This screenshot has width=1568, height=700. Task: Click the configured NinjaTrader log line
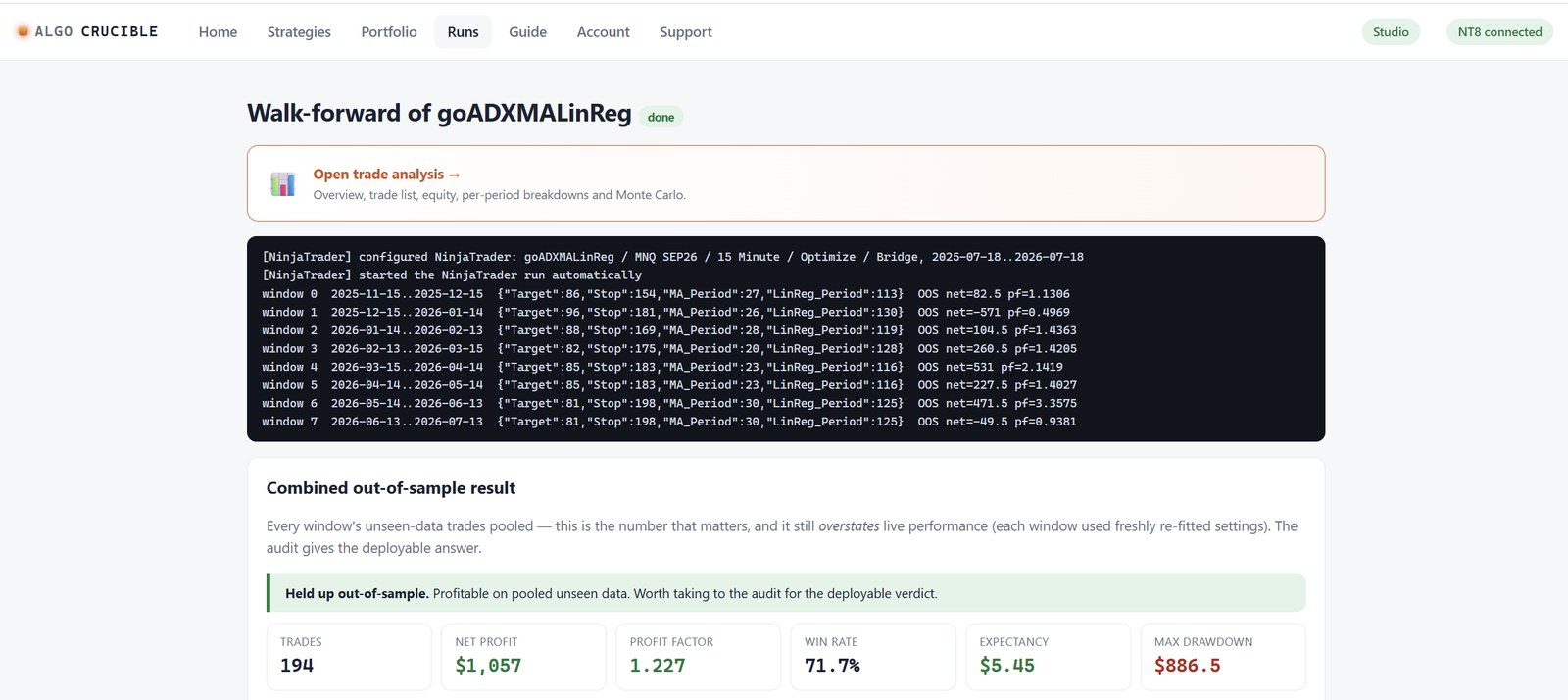tap(673, 257)
